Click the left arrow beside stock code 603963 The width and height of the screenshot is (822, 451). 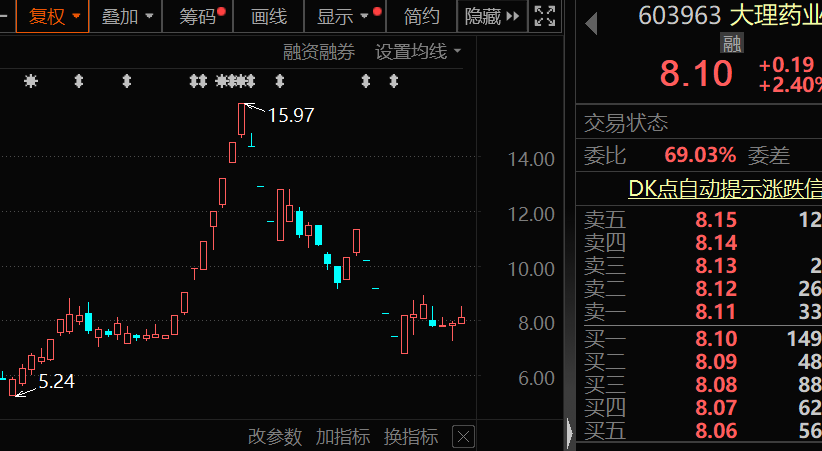tap(591, 24)
